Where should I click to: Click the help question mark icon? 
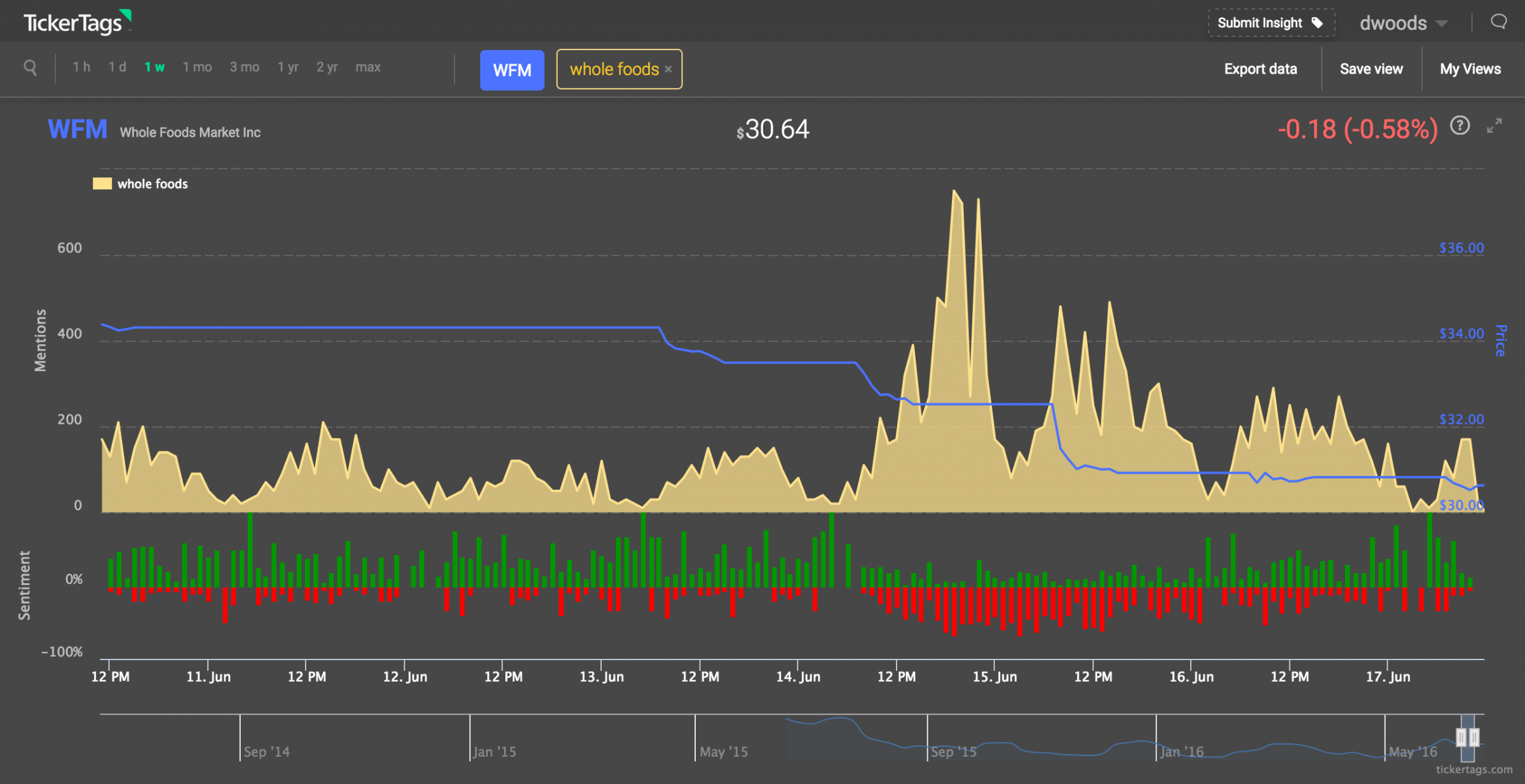1460,126
